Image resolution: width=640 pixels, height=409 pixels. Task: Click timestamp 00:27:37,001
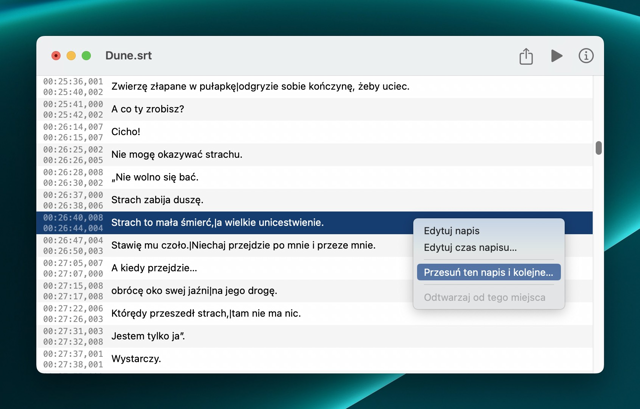(73, 353)
